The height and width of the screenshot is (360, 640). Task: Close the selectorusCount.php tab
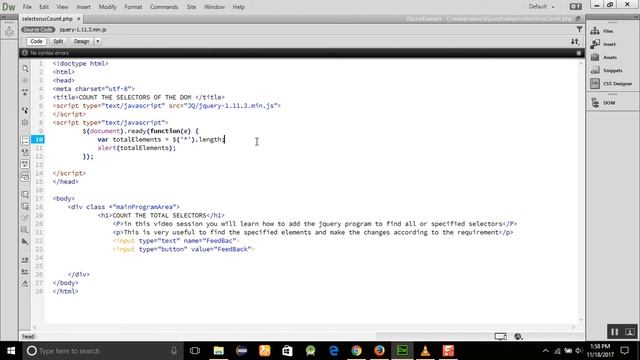[x=79, y=19]
